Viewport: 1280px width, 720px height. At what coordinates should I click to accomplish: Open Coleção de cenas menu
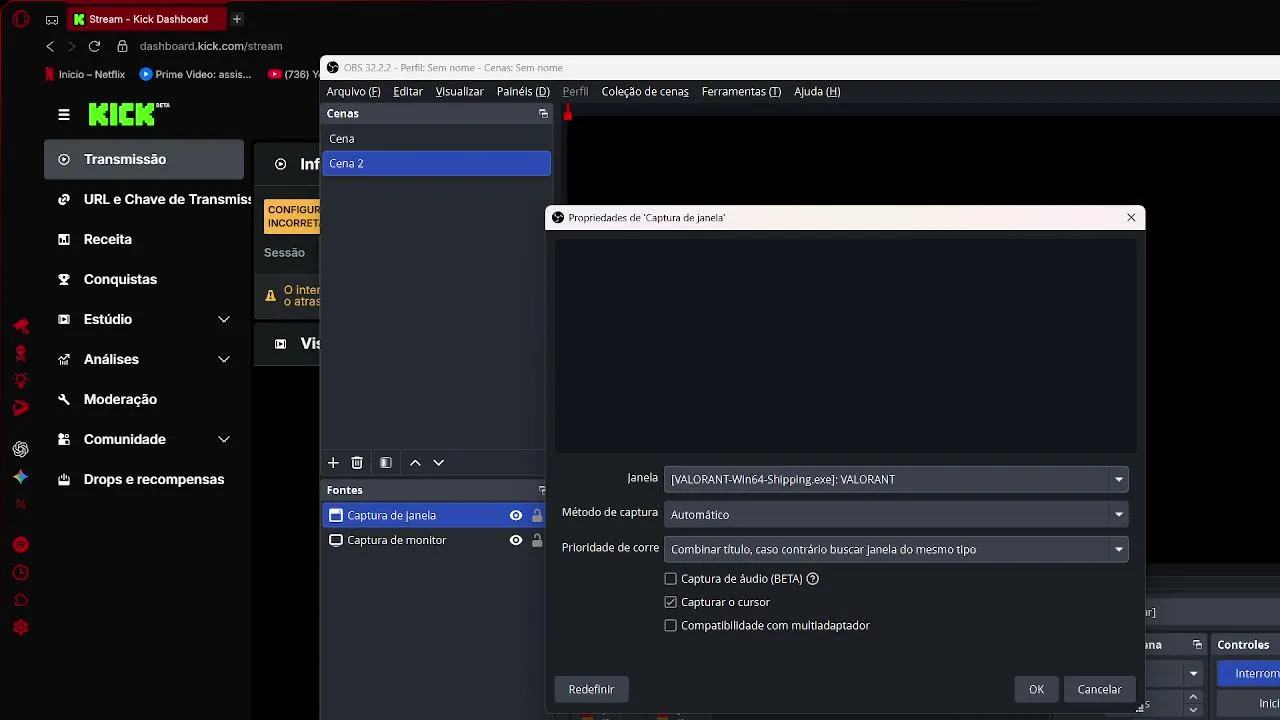click(645, 91)
